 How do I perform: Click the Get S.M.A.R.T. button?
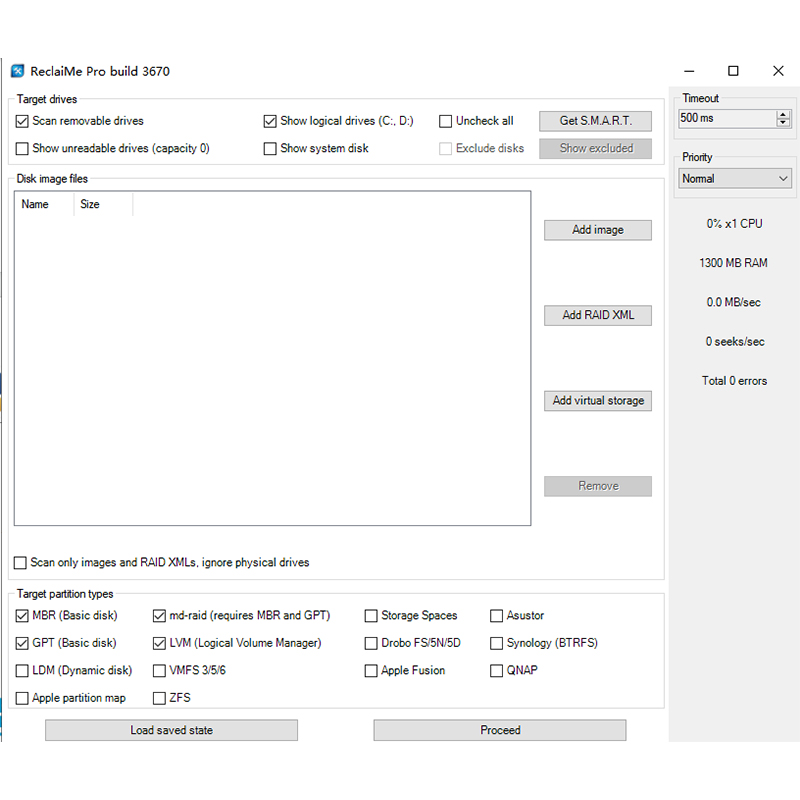pyautogui.click(x=595, y=121)
